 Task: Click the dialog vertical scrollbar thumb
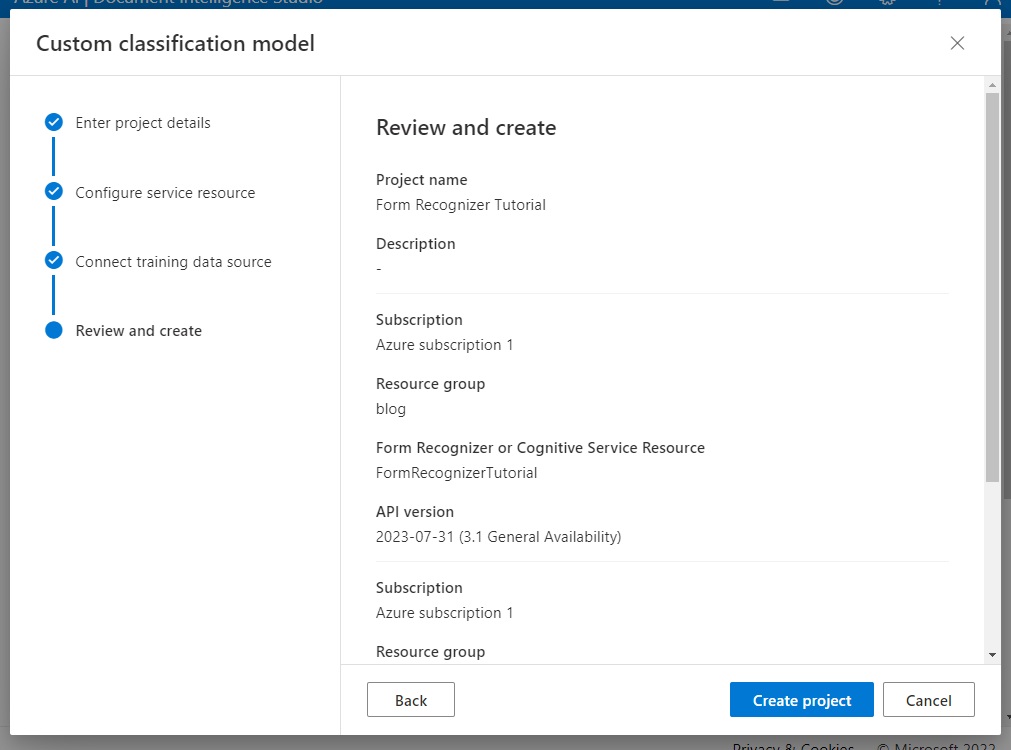[992, 287]
